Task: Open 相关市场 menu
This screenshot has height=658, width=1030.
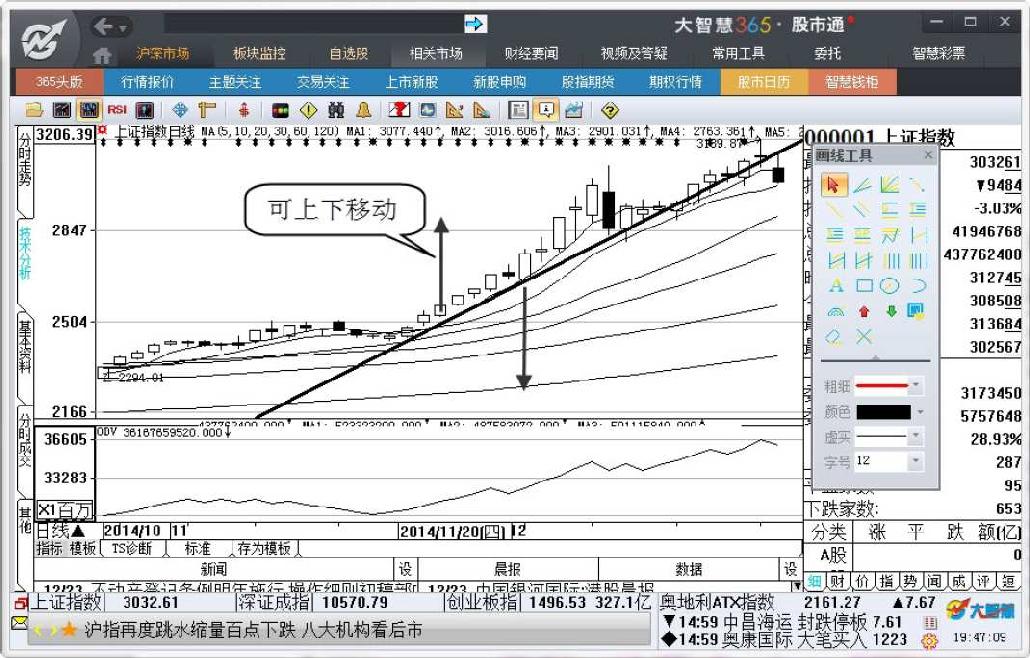Action: [x=436, y=54]
